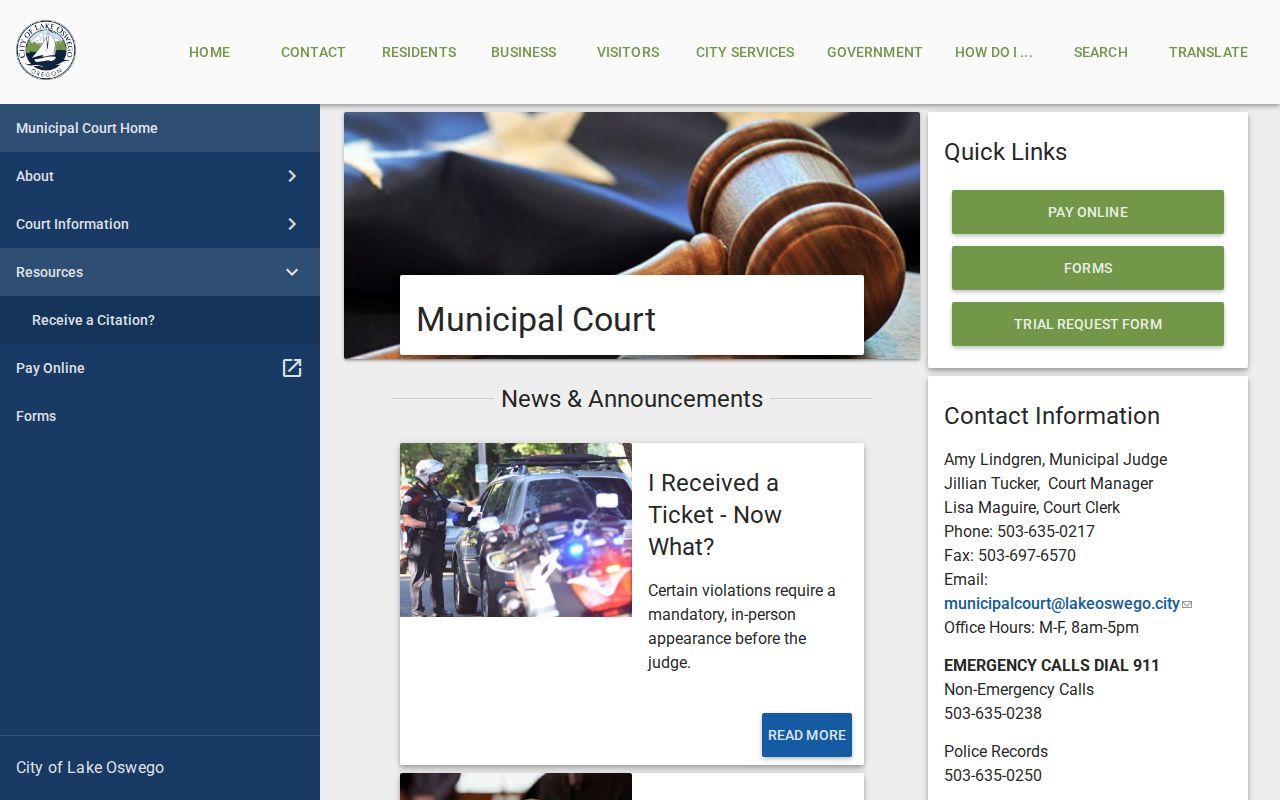
Task: Open Receive a Citation? sidebar link
Action: coord(160,320)
